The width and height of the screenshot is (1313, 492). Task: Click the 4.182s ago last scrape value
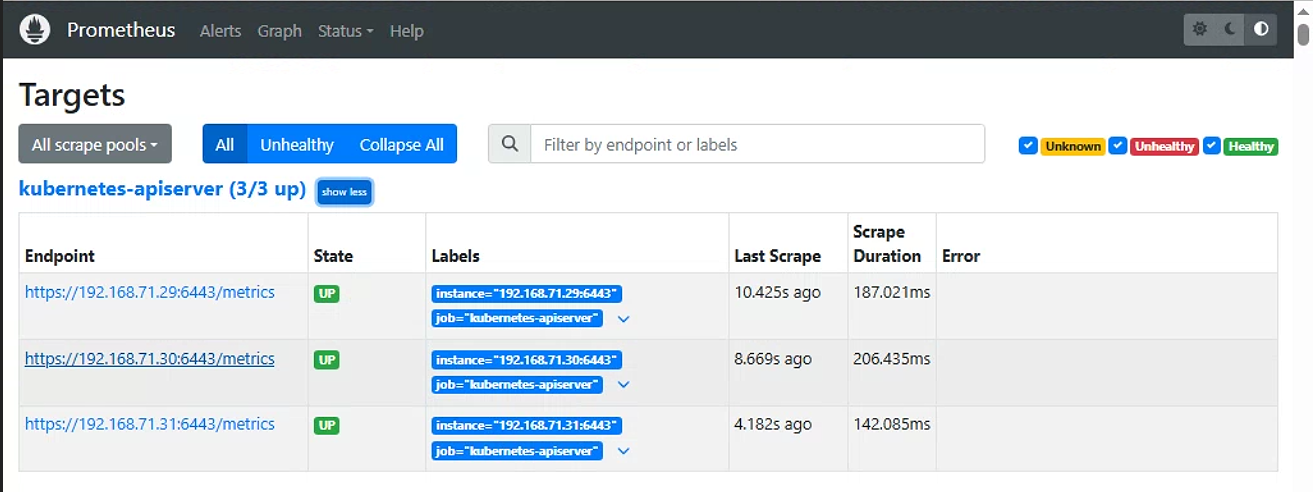[773, 424]
